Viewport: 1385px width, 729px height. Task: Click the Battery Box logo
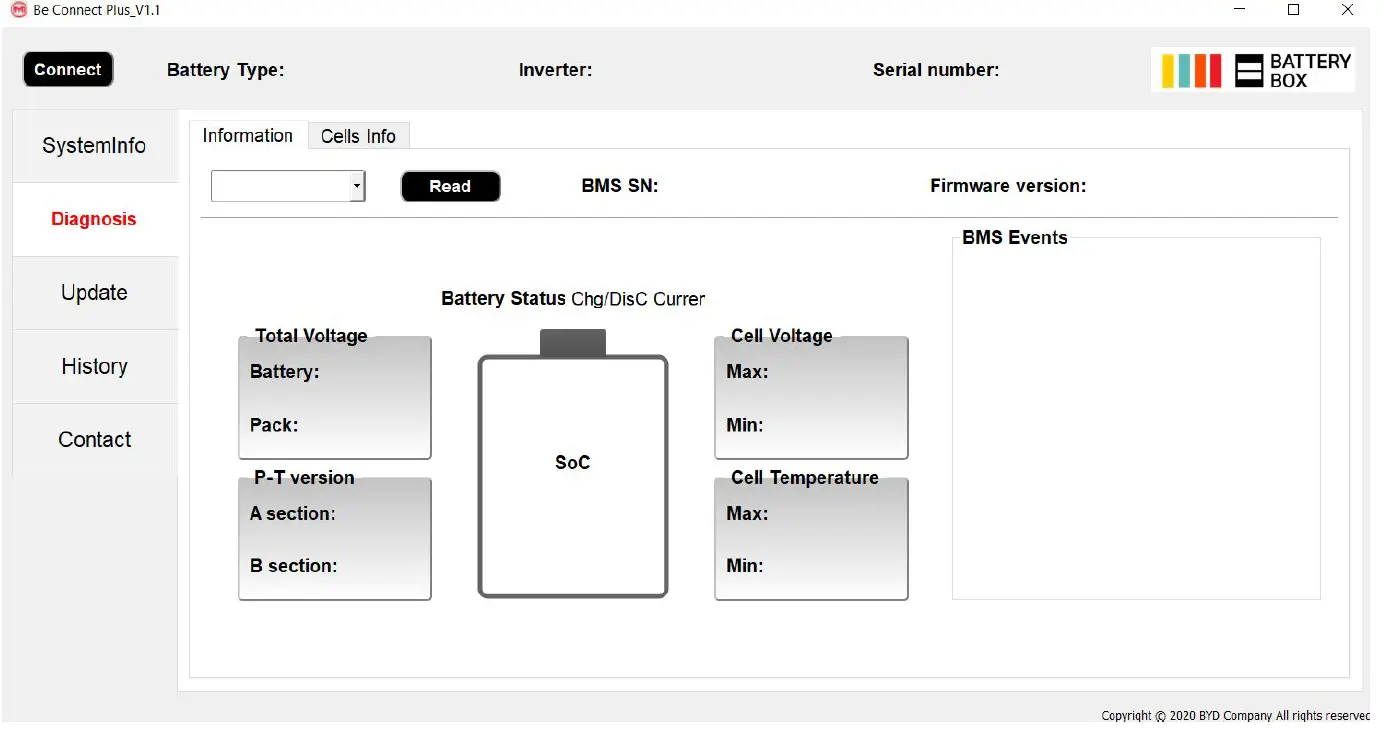click(1254, 71)
